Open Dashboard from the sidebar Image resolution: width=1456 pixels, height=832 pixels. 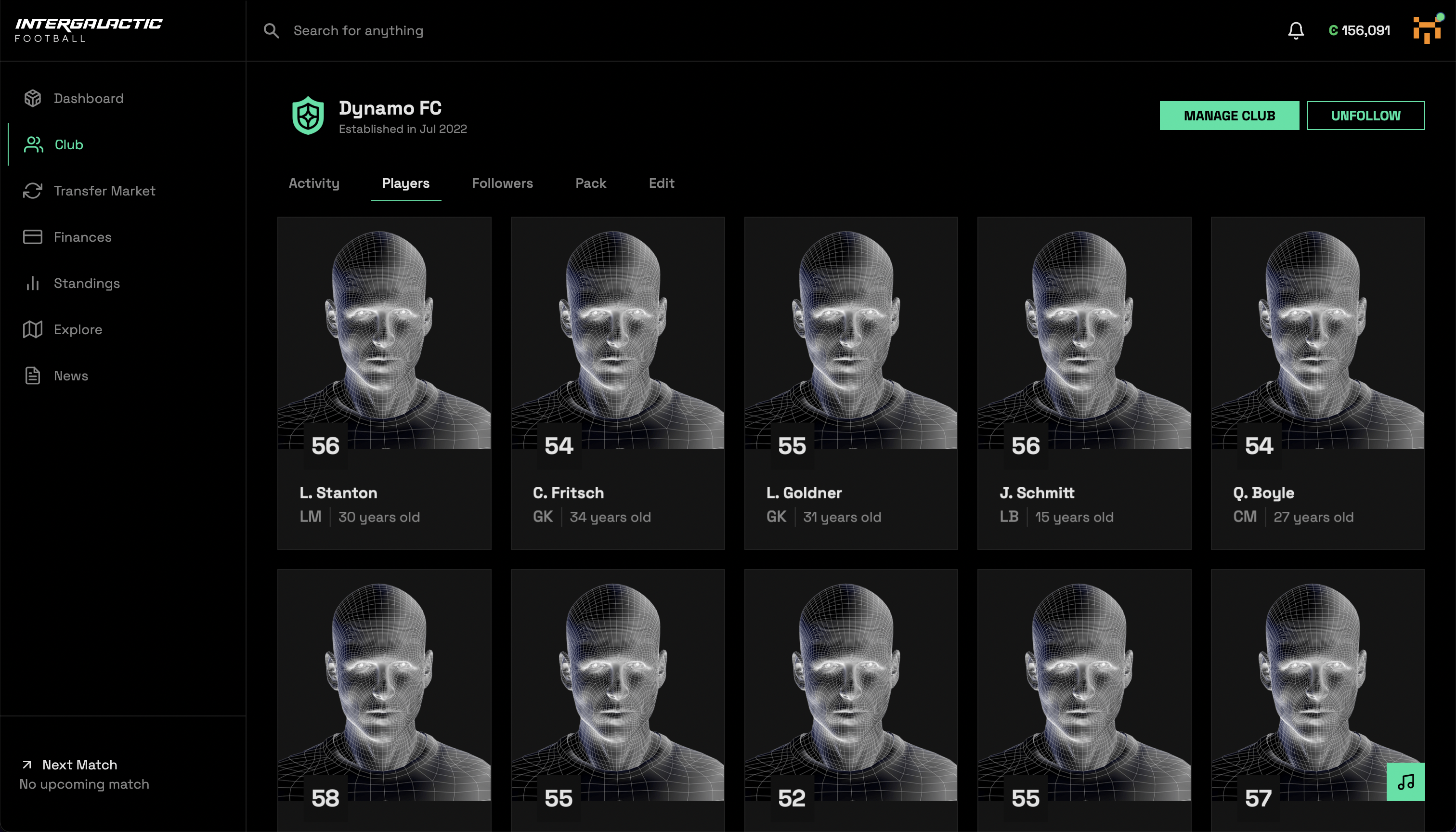point(89,98)
